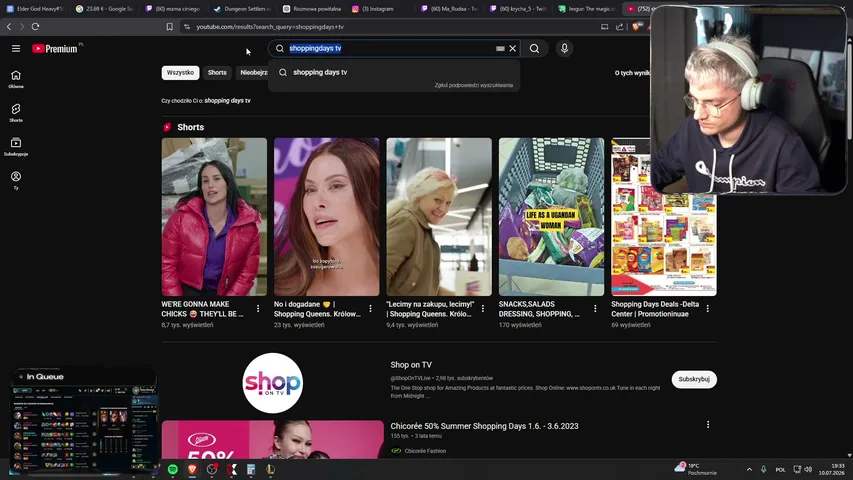This screenshot has height=480, width=853.
Task: Go to YouTube Premium home logo
Action: (54, 48)
